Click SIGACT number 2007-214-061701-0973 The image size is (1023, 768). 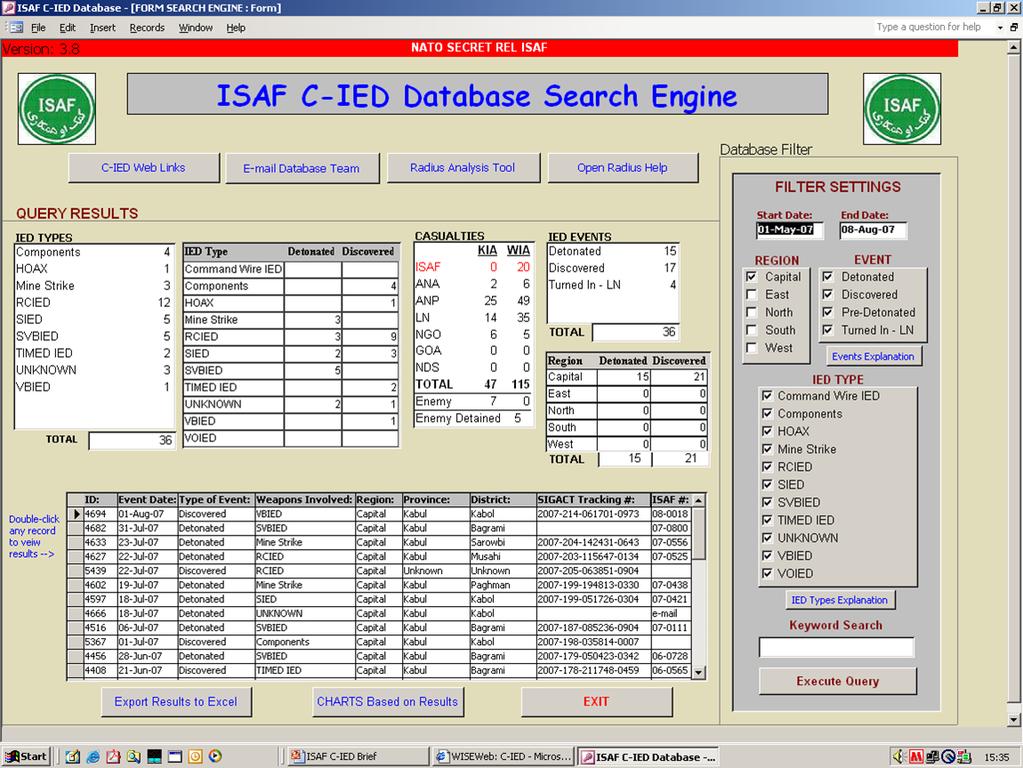(592, 514)
